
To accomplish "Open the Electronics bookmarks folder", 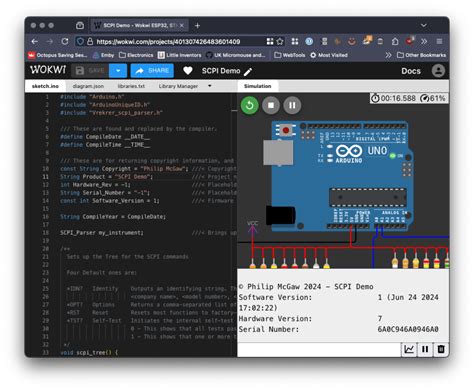I will tap(136, 55).
